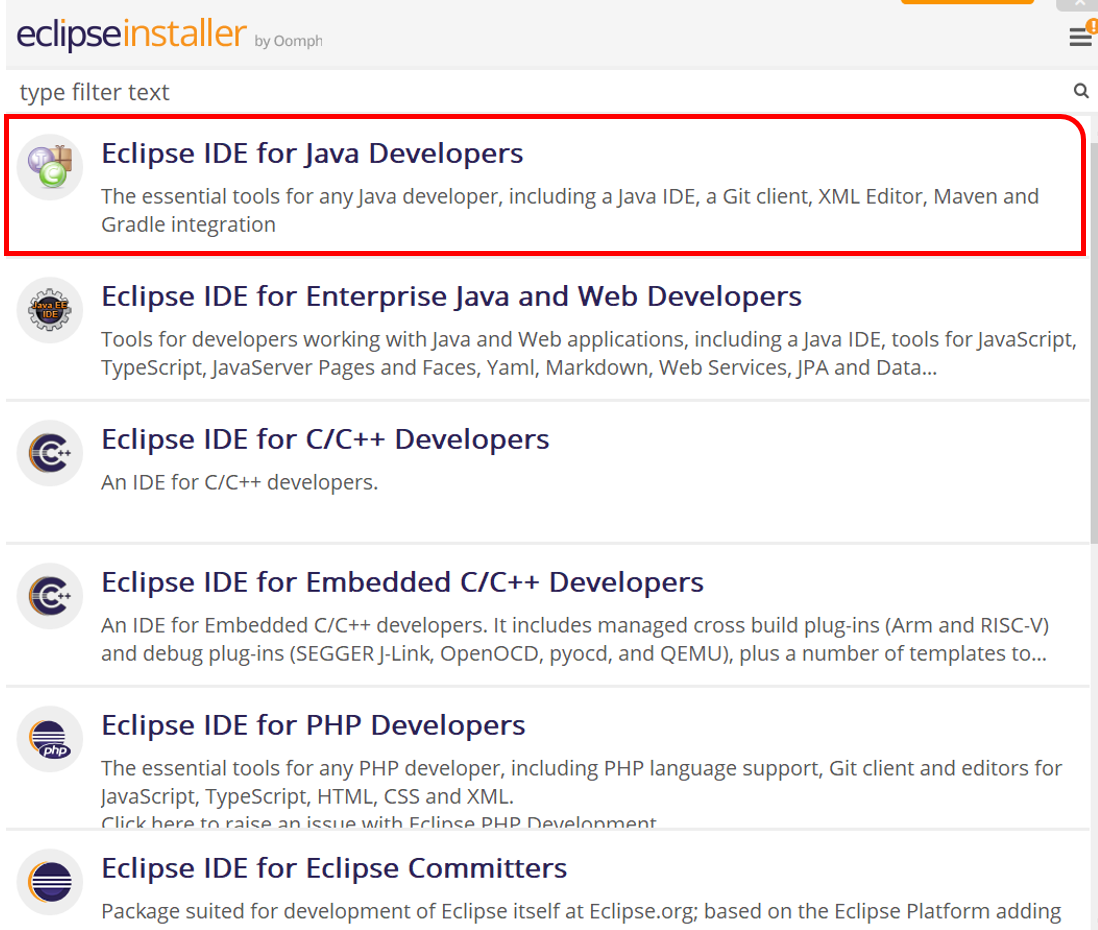Click 'Package suited for development of Eclipse itself' description

tap(581, 911)
